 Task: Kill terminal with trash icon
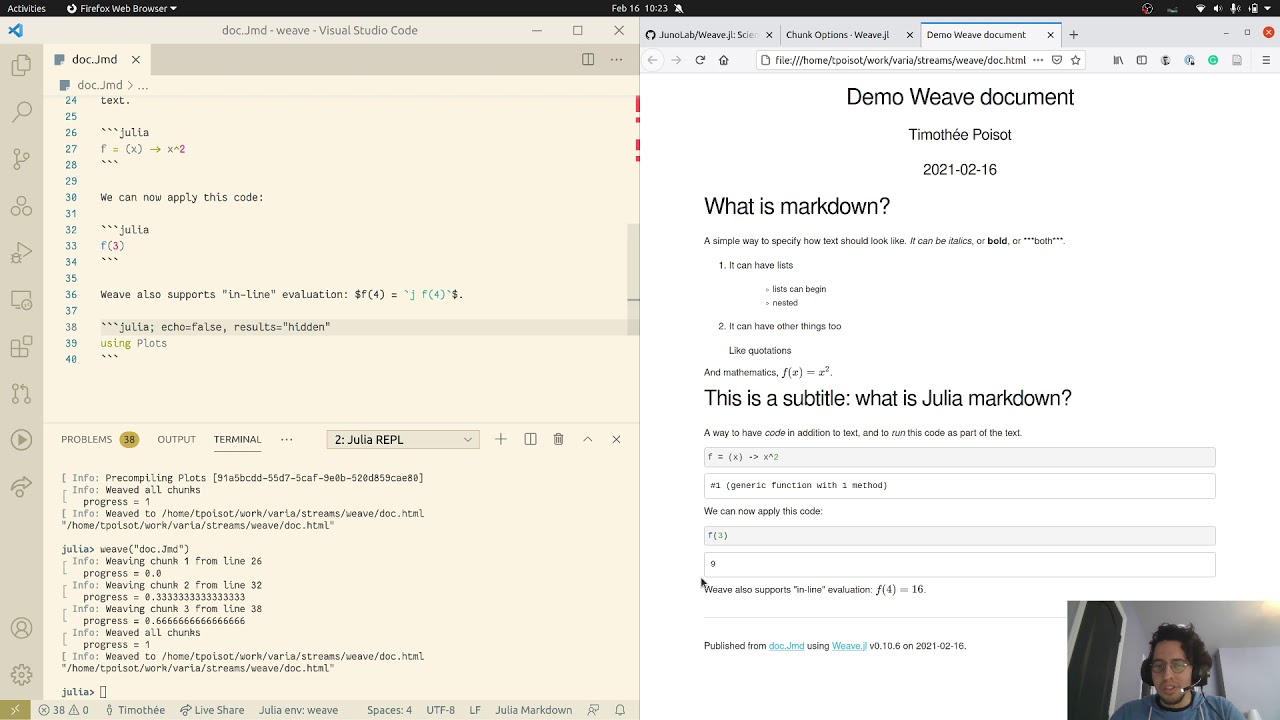[559, 439]
